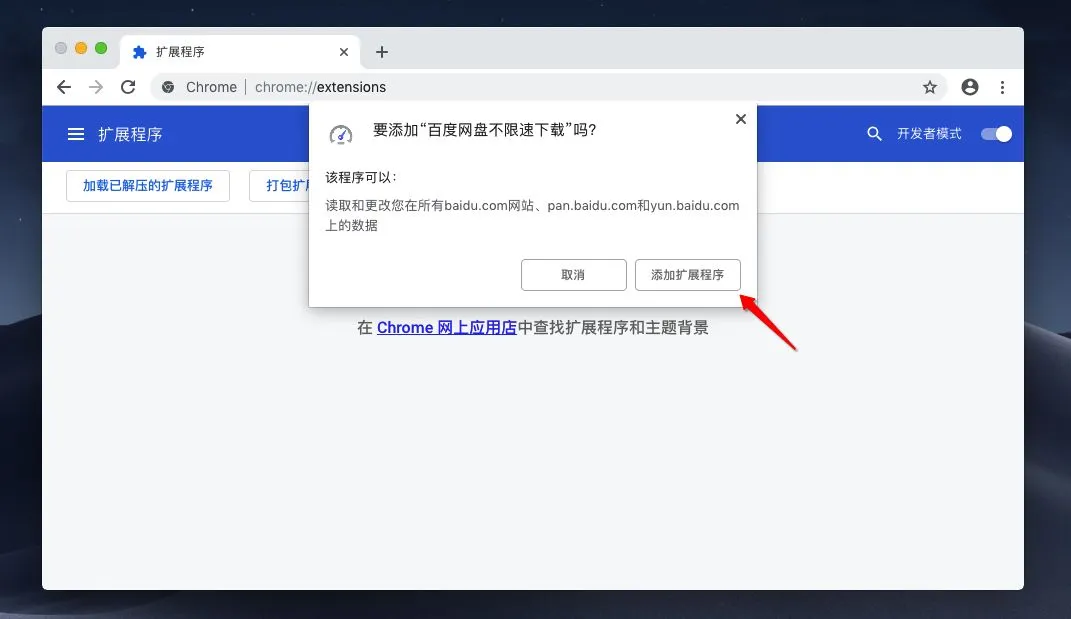Open the hamburger menu beside 扩展程序
The width and height of the screenshot is (1071, 619).
click(76, 134)
